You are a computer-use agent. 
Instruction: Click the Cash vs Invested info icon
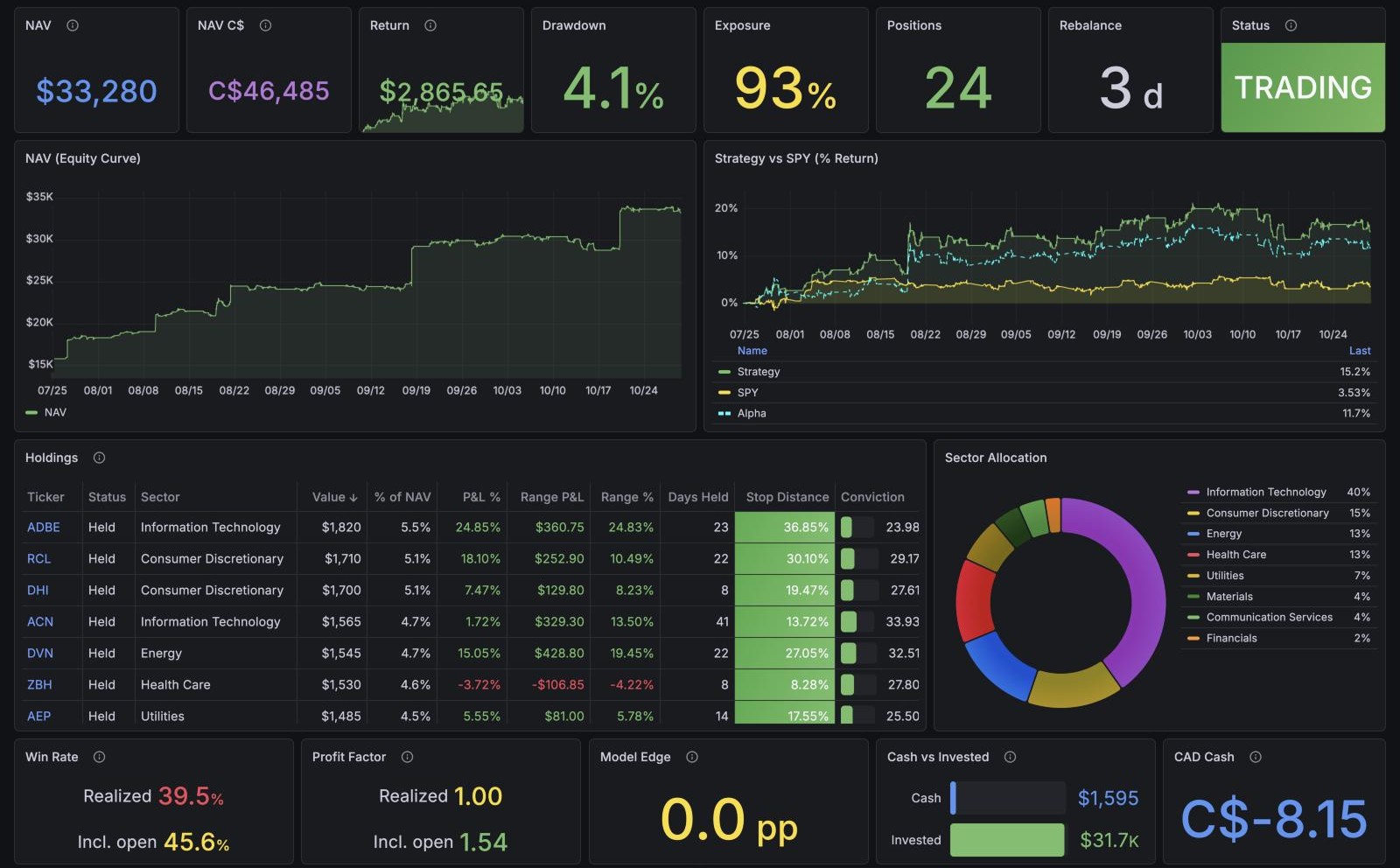1010,757
